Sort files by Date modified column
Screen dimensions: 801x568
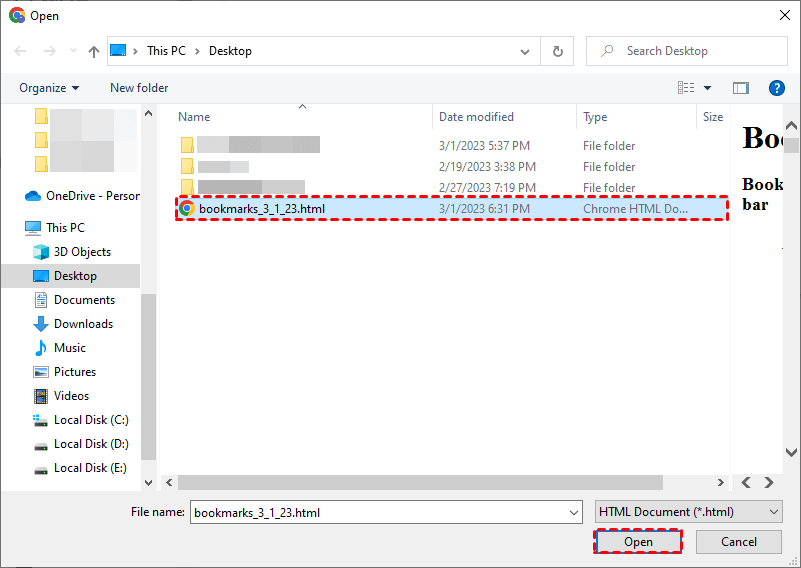476,117
